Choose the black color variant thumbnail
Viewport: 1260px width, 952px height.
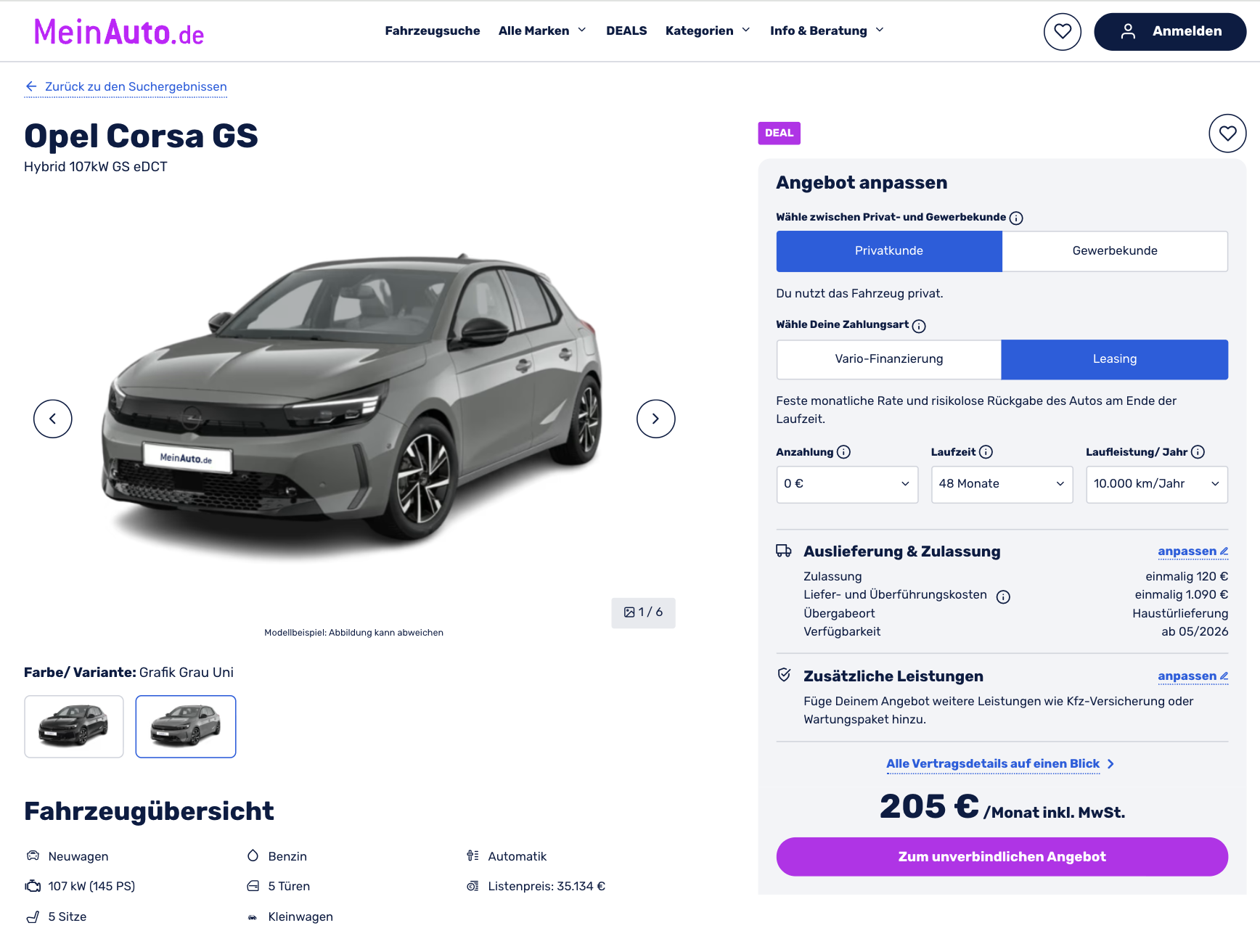coord(74,726)
